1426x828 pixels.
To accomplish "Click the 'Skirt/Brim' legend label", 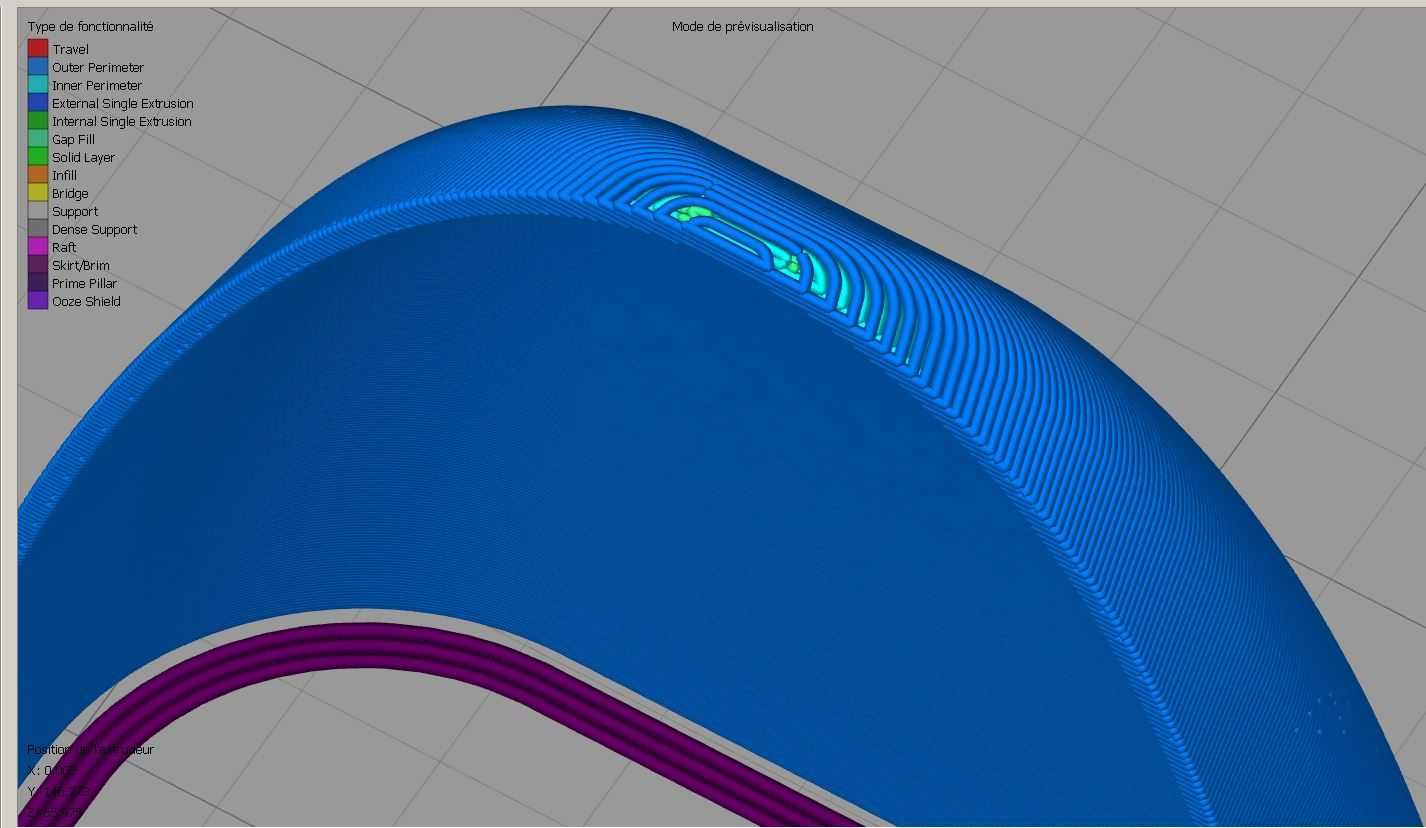I will click(x=81, y=265).
